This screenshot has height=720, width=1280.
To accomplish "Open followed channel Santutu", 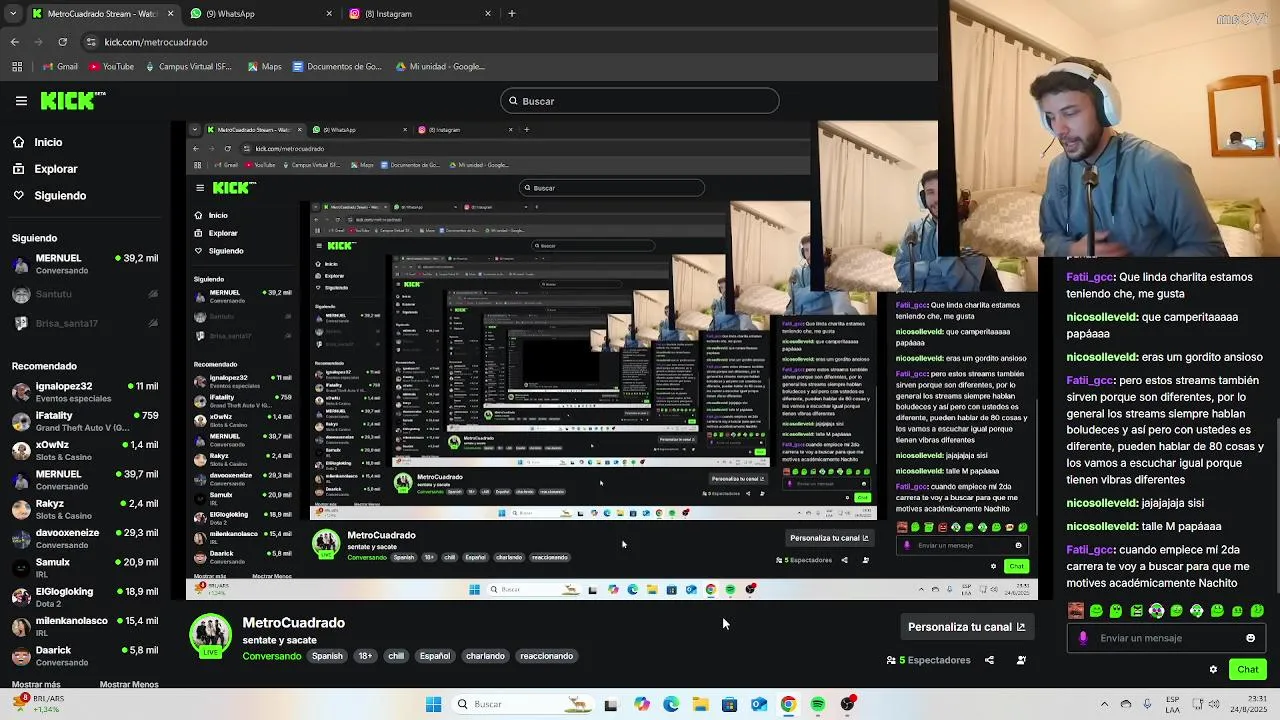I will pos(85,294).
